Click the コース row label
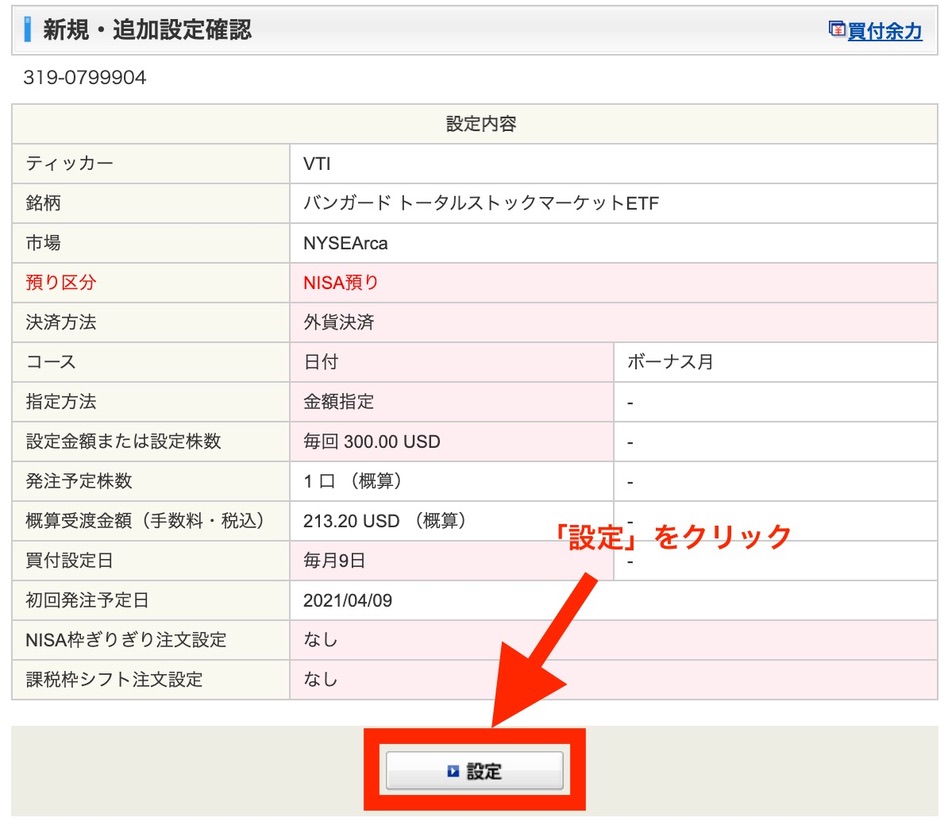The width and height of the screenshot is (948, 829). pyautogui.click(x=51, y=362)
